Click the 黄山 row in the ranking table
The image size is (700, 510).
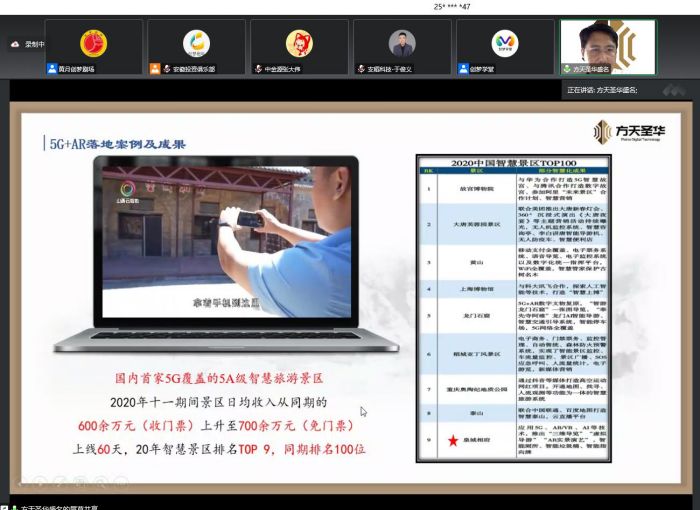pyautogui.click(x=513, y=262)
